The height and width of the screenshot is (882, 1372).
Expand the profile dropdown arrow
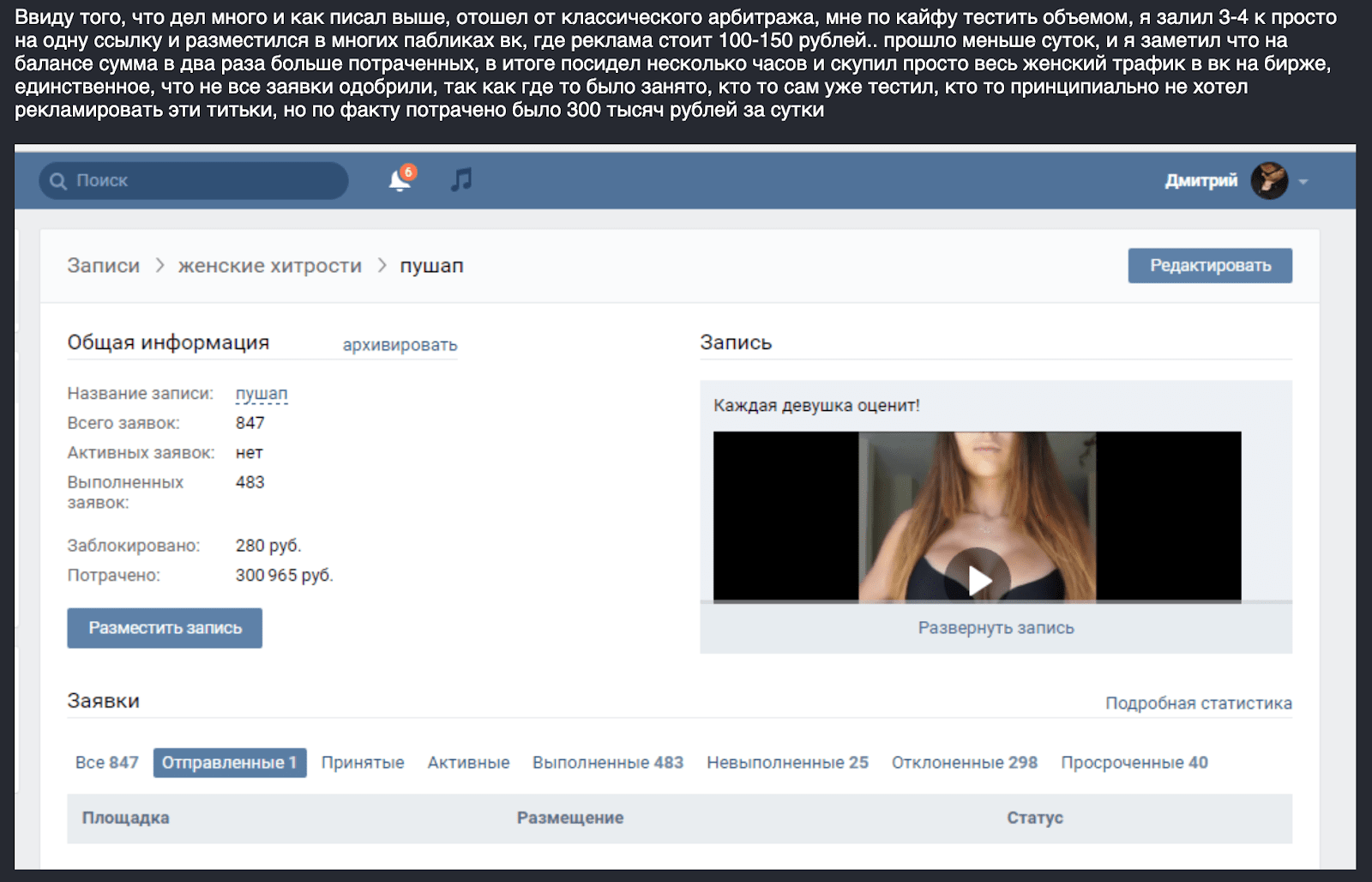tap(1303, 182)
